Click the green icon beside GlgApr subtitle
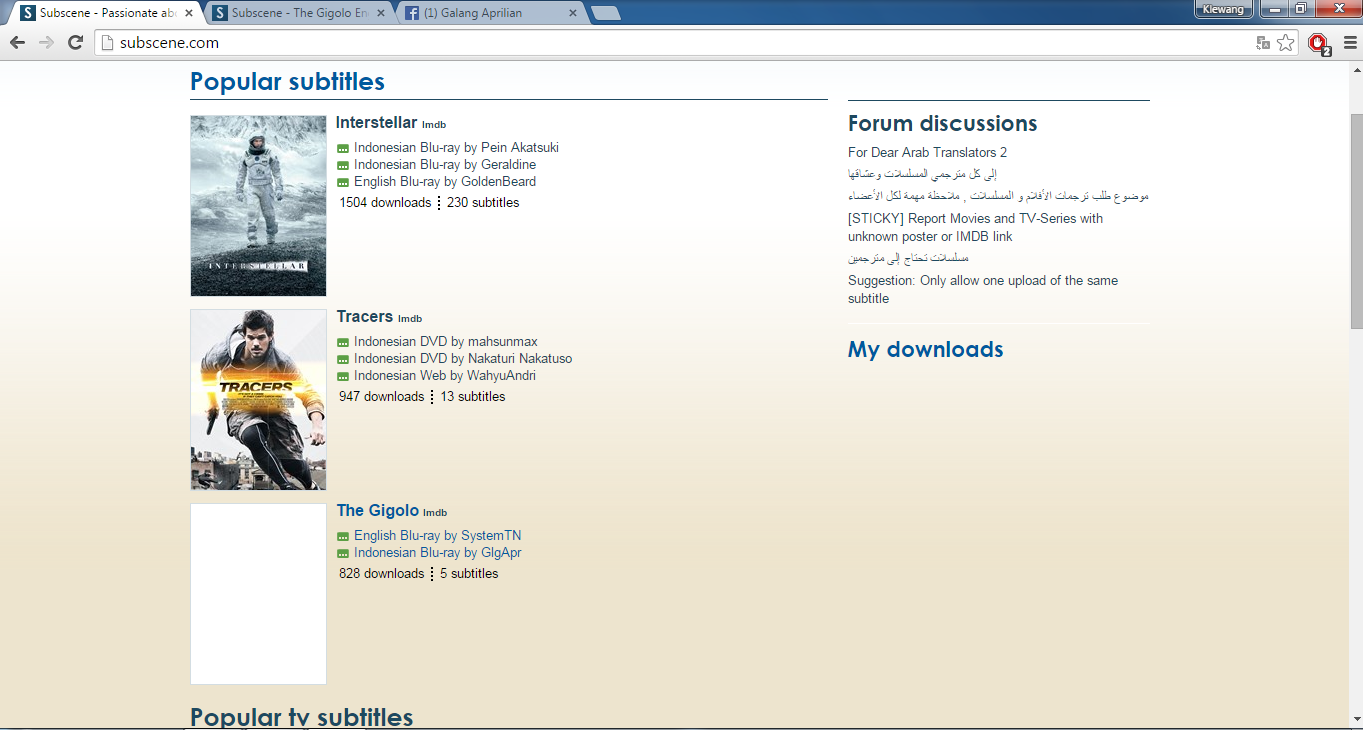This screenshot has height=730, width=1363. [343, 553]
